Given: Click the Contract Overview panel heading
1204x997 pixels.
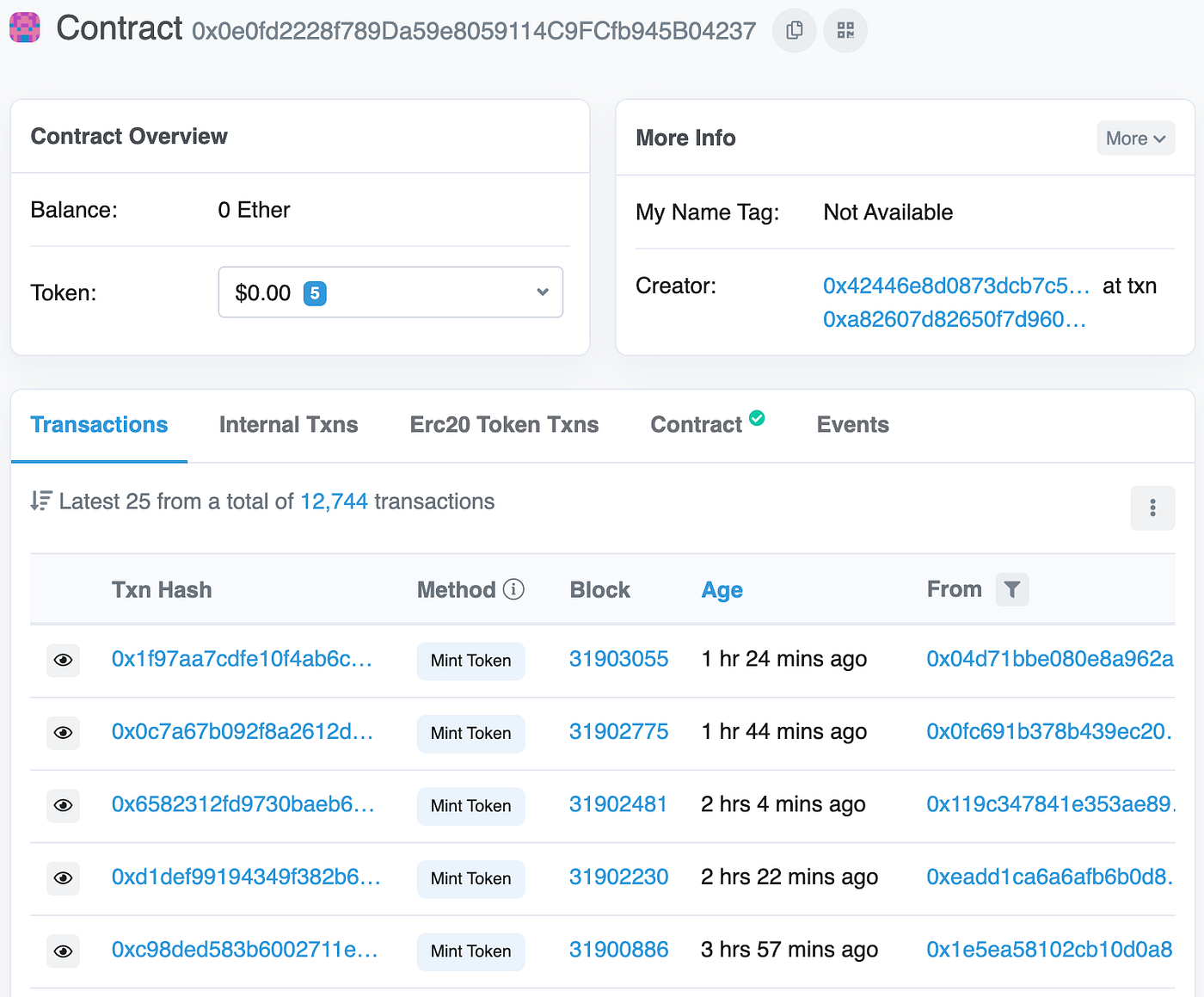Looking at the screenshot, I should point(129,137).
